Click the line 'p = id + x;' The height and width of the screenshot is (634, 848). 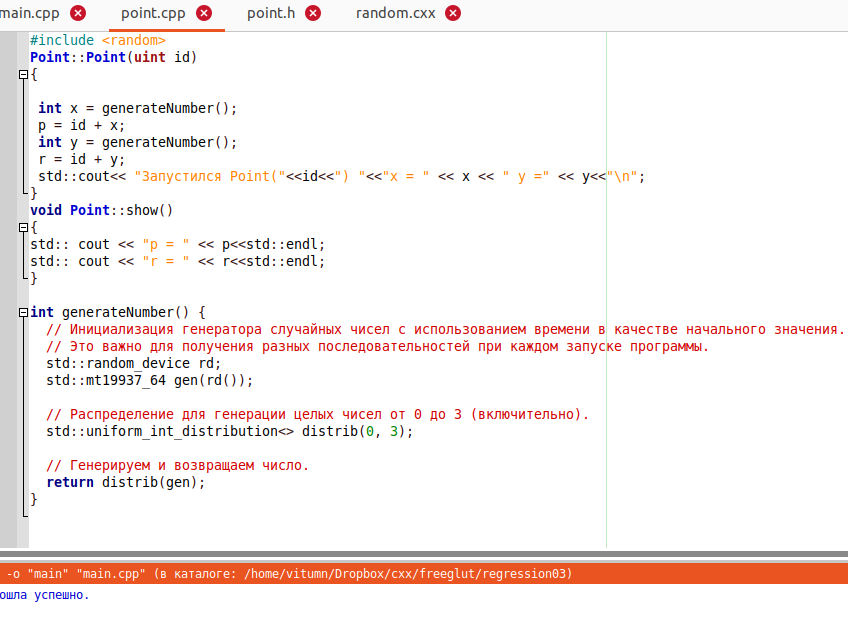[x=82, y=126]
